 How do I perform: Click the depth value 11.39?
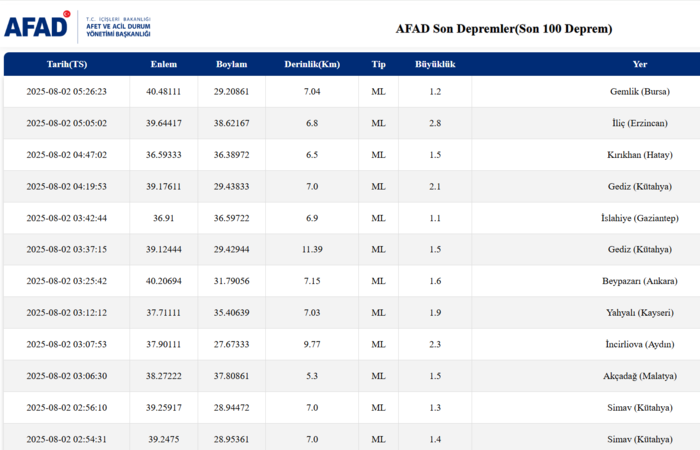pyautogui.click(x=312, y=250)
